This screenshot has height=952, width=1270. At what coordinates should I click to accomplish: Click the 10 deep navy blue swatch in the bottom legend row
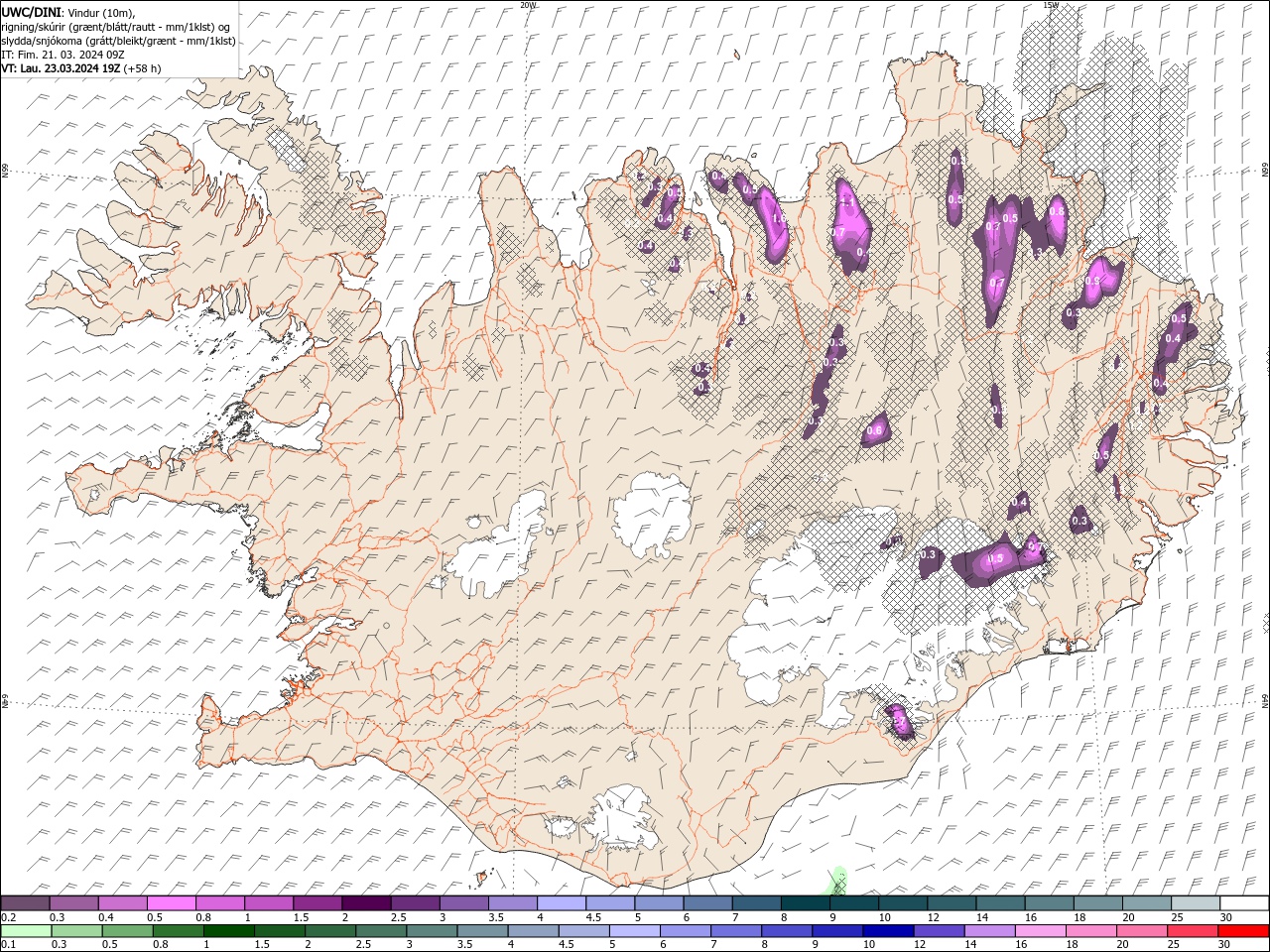[888, 931]
